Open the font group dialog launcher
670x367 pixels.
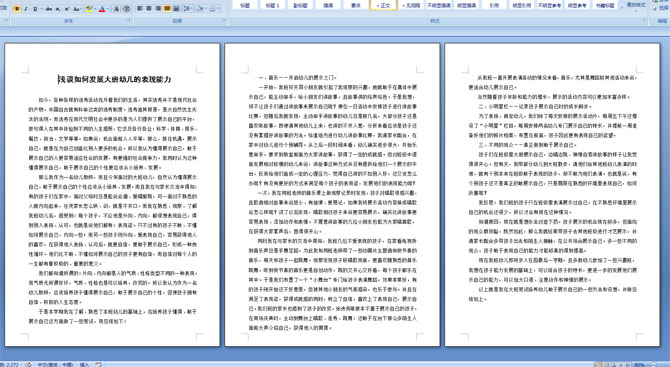[129, 20]
